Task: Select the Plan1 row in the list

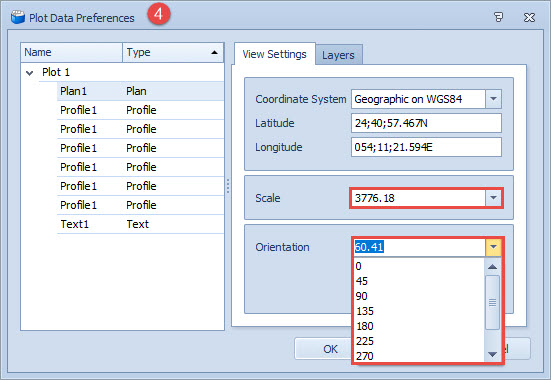Action: [140, 91]
